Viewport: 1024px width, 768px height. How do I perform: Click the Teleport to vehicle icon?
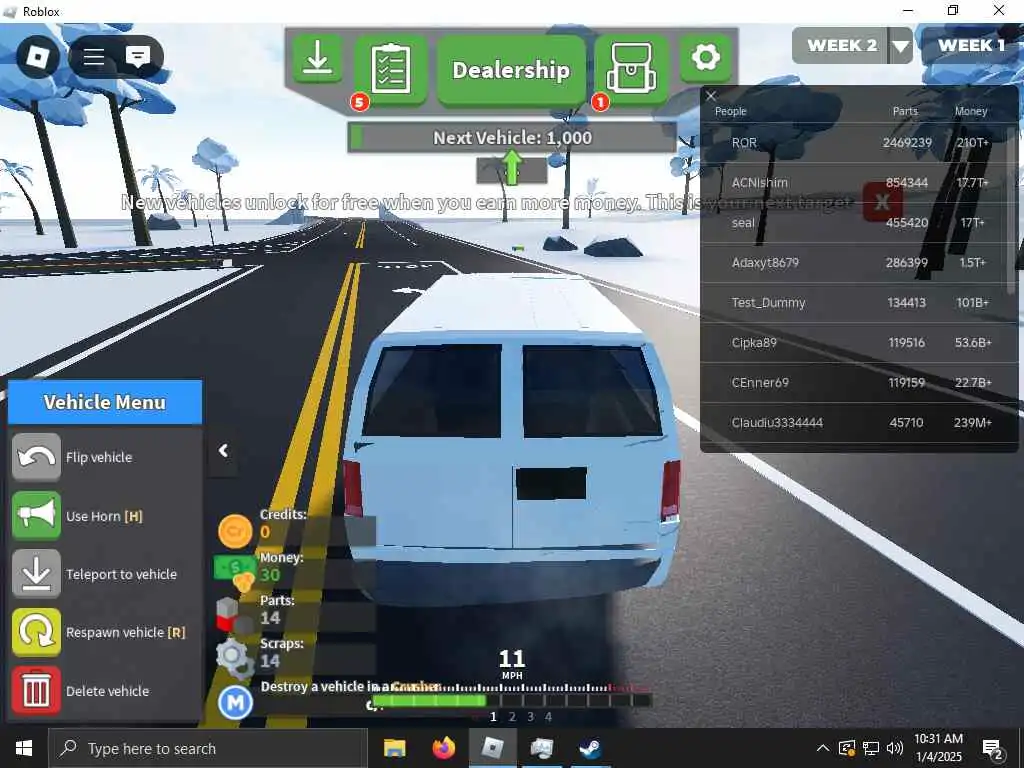click(x=37, y=574)
